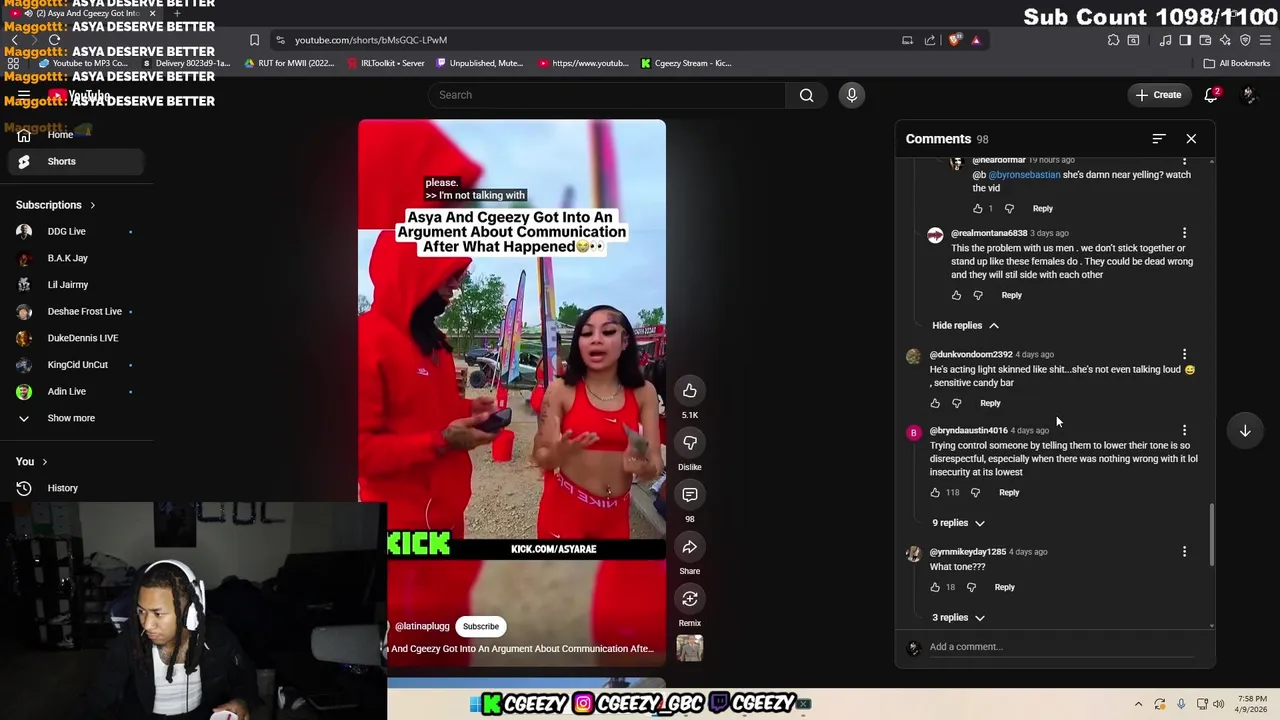Open options menu on @bryndaaustin4016 comment
Viewport: 1280px width, 720px height.
(x=1184, y=430)
